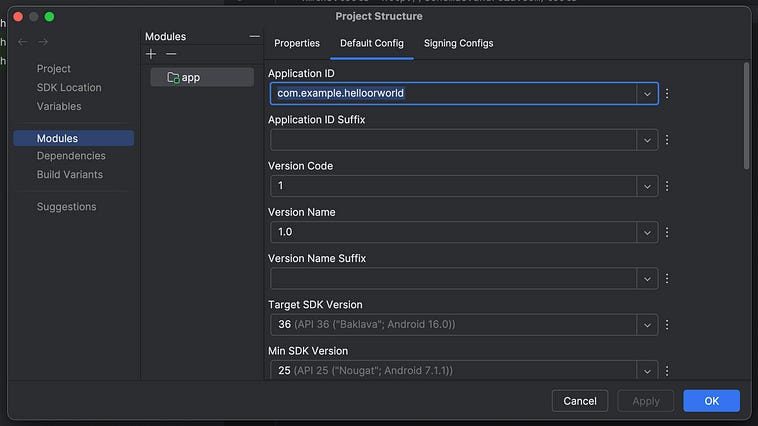Close the Project Structure window
The image size is (758, 426).
click(x=18, y=17)
